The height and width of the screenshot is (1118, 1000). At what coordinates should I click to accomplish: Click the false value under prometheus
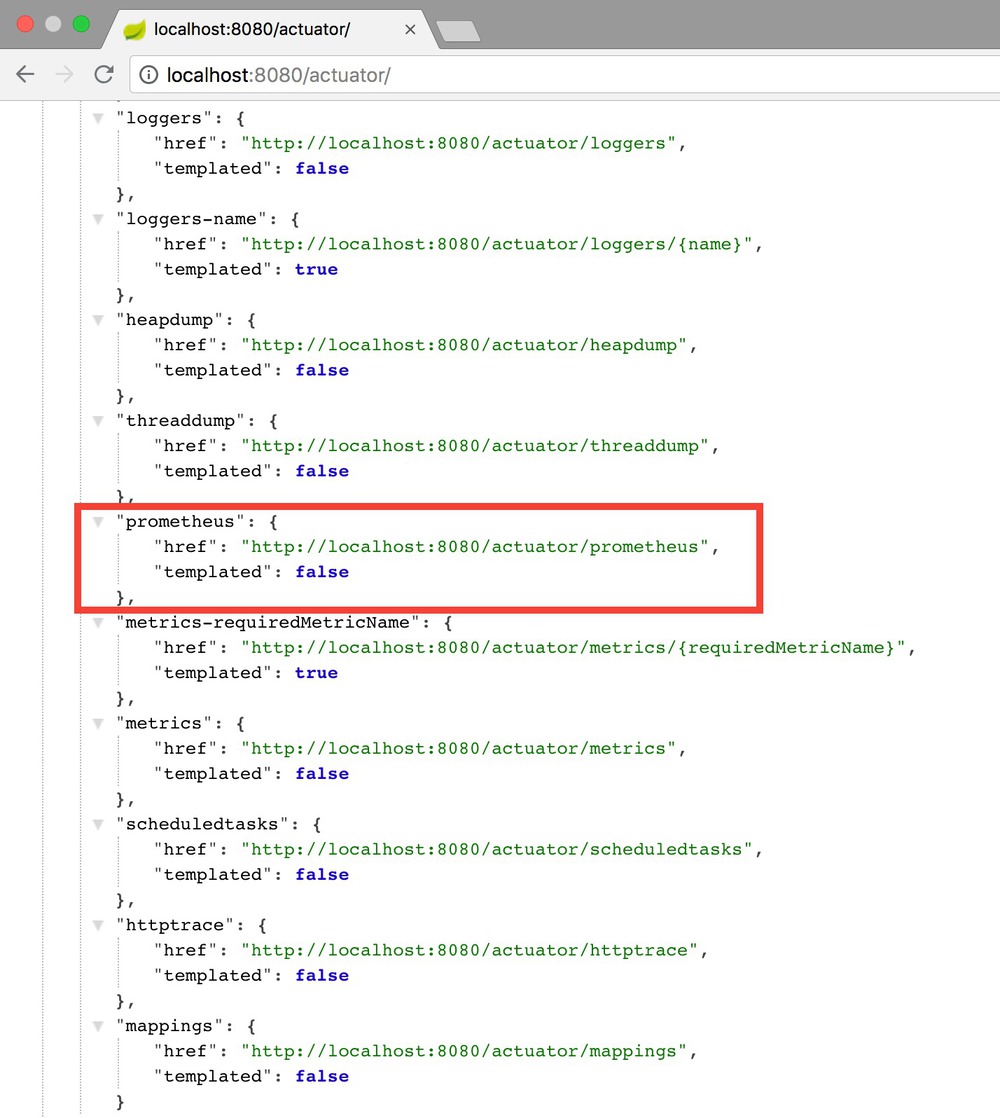click(322, 572)
